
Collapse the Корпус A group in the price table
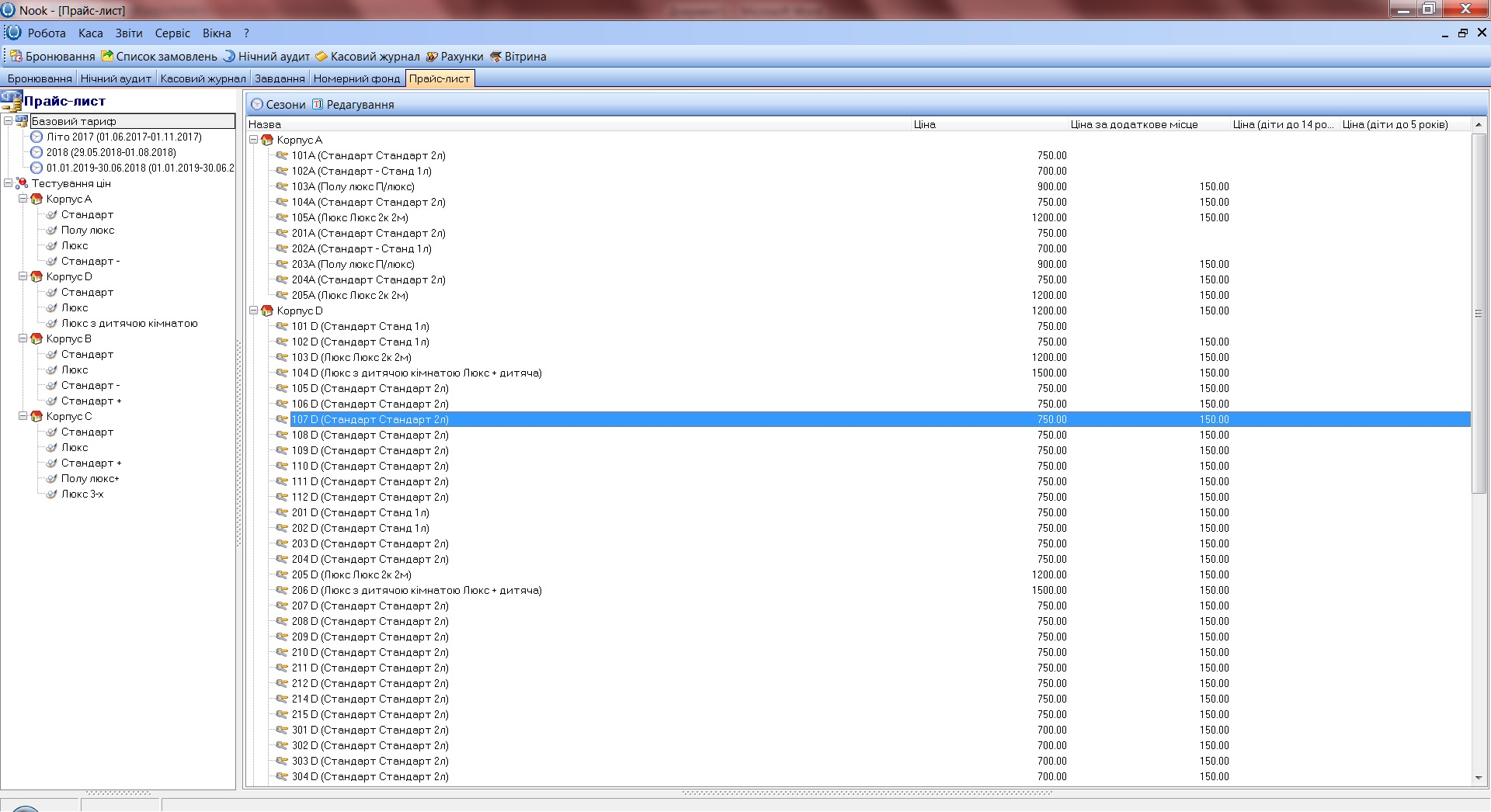coord(253,140)
